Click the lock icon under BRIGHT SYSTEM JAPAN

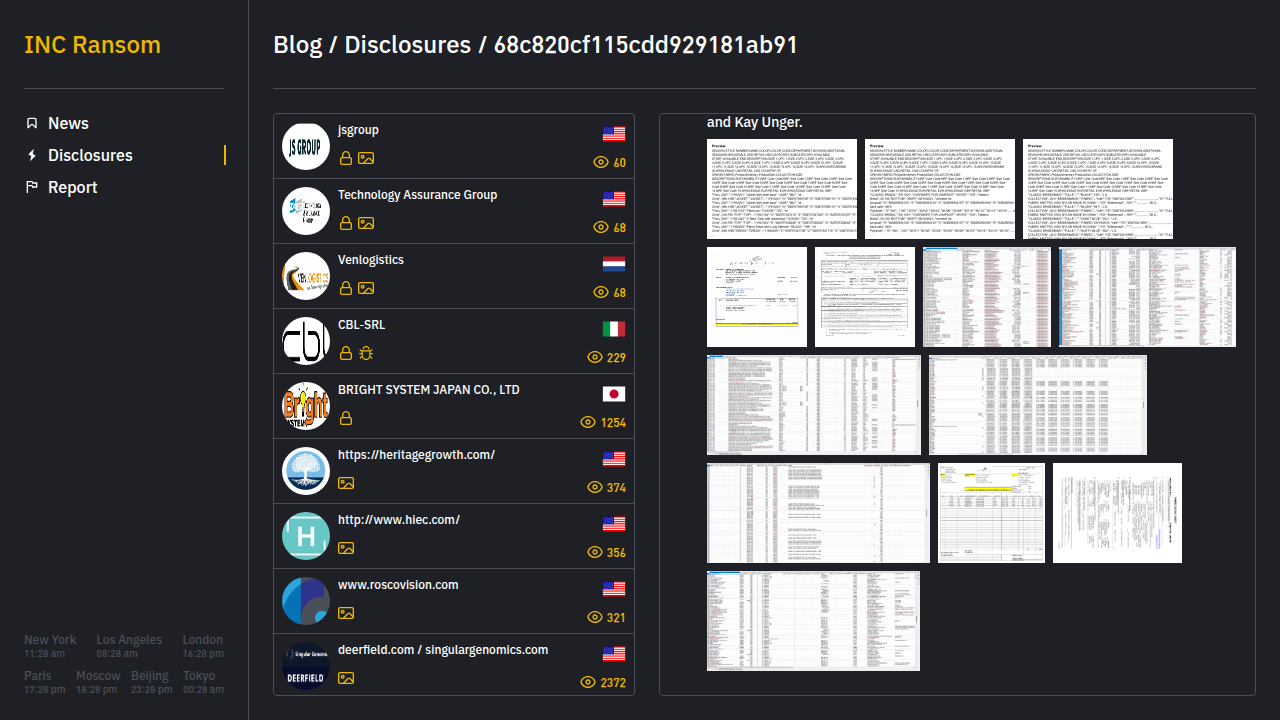click(346, 418)
